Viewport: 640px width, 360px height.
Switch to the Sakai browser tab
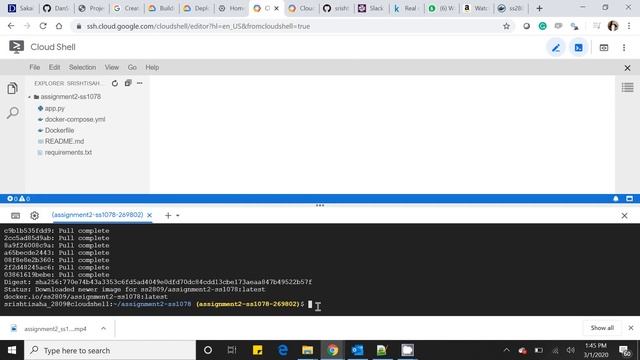20,8
